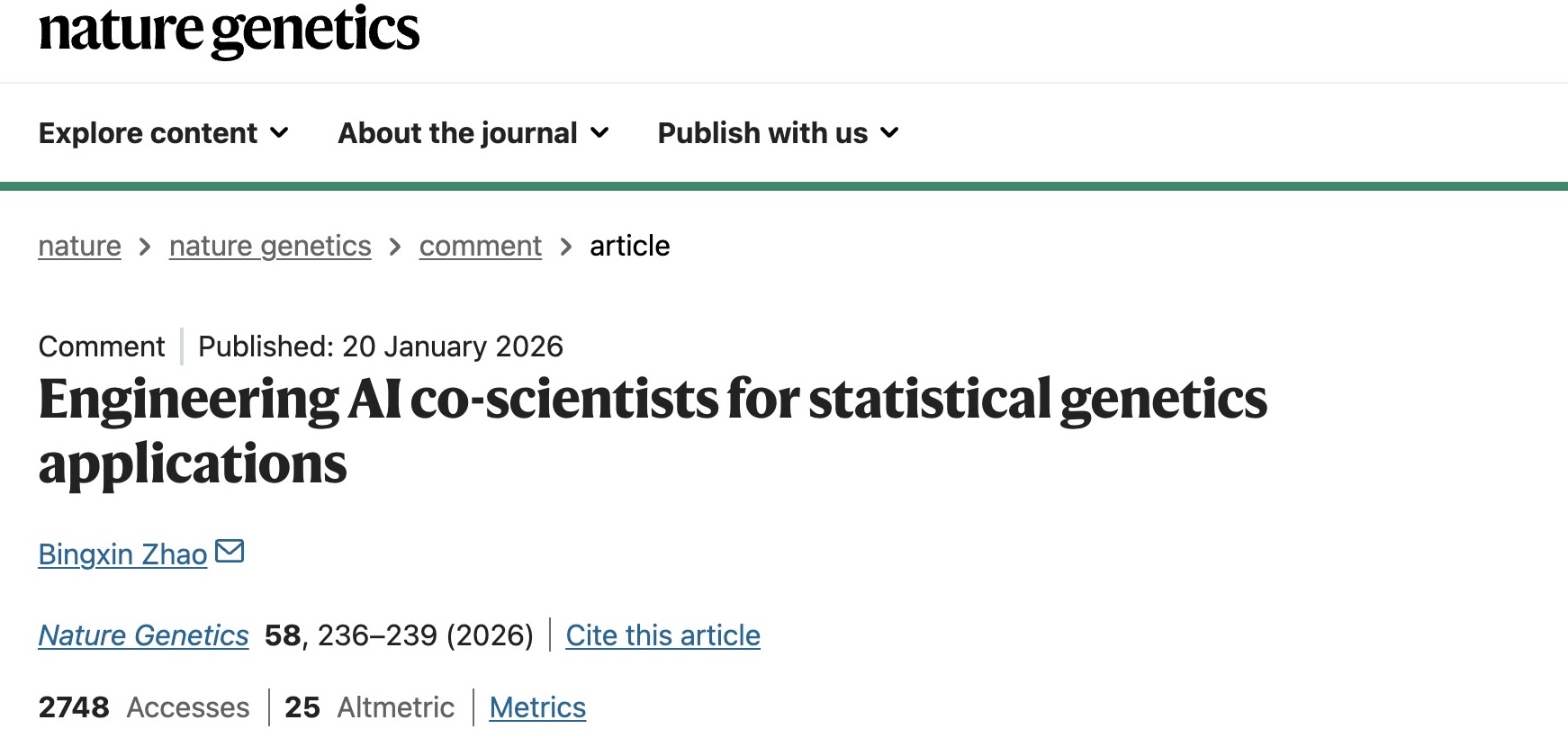Open Bingxin Zhao's author profile

click(x=122, y=554)
